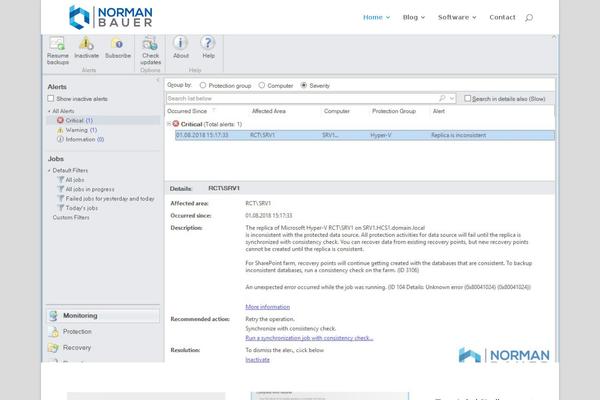Switch to the Monitoring workspace
This screenshot has height=400, width=600.
(x=103, y=316)
